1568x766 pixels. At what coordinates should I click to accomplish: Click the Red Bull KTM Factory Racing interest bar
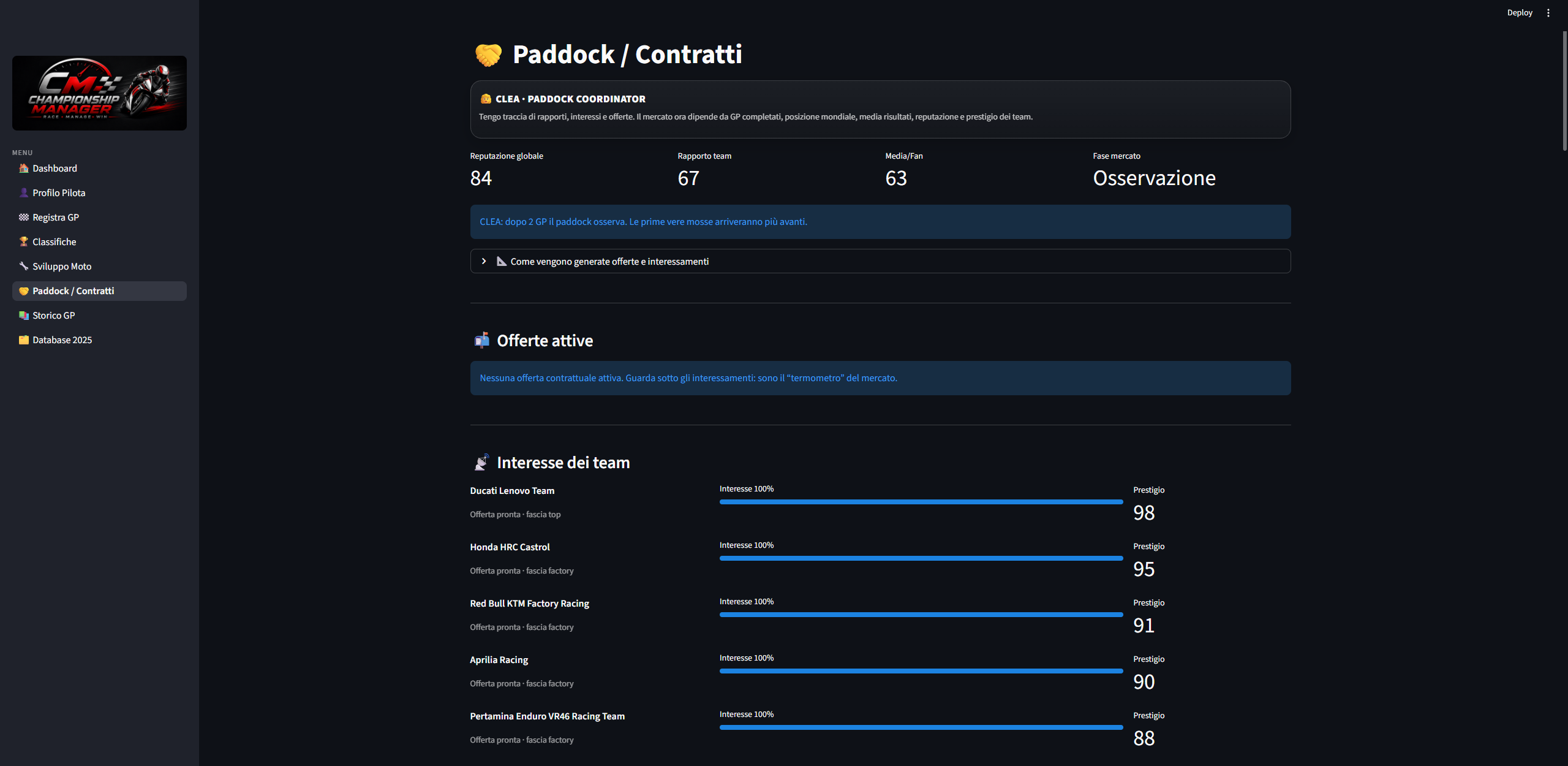click(921, 615)
